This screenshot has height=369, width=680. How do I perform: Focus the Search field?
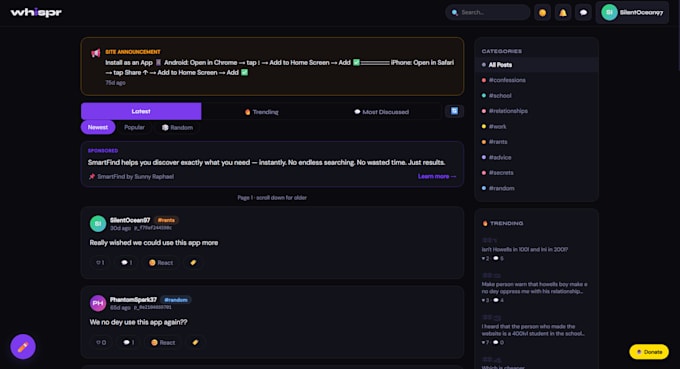tap(488, 13)
